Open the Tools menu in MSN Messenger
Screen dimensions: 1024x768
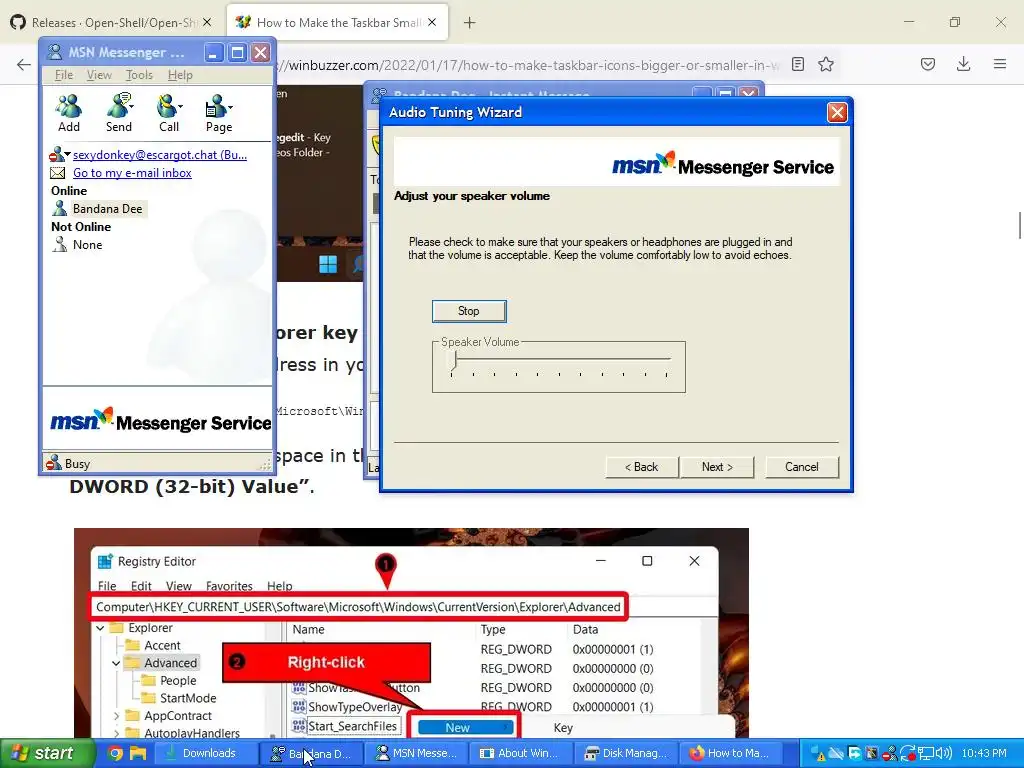tap(139, 75)
